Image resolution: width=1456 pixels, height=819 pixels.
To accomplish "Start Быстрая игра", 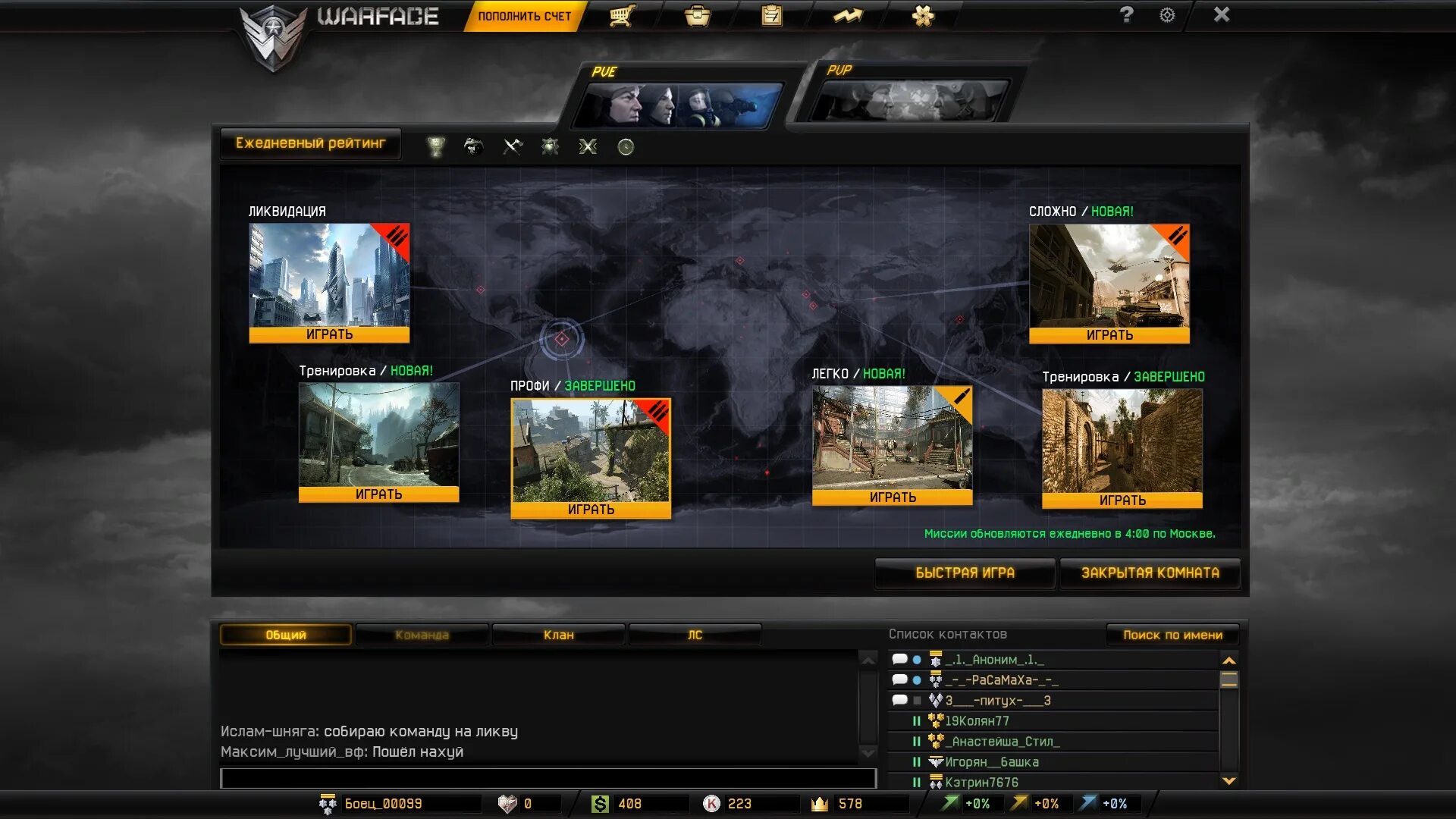I will tap(965, 573).
